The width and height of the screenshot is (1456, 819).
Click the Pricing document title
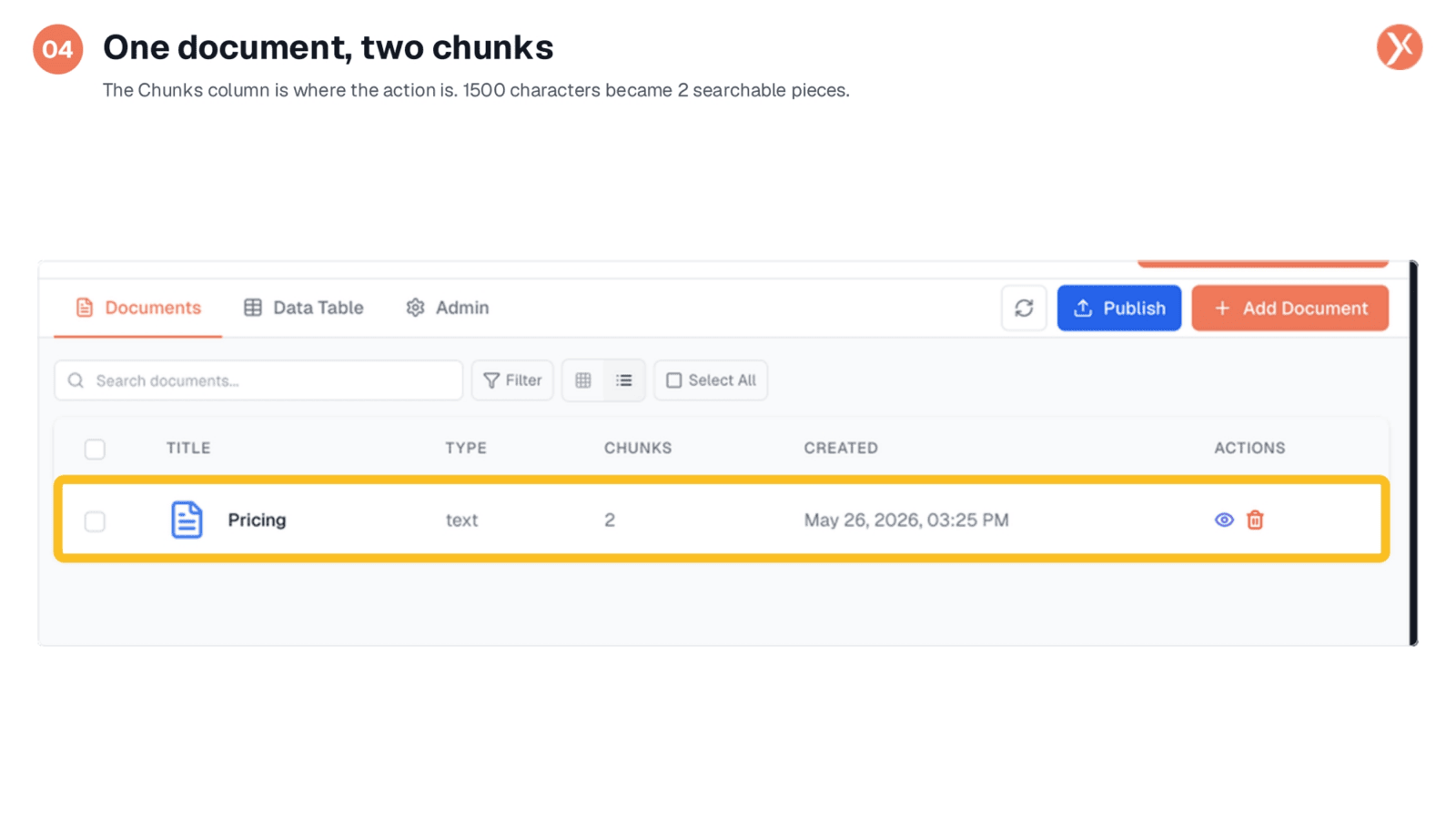point(257,520)
